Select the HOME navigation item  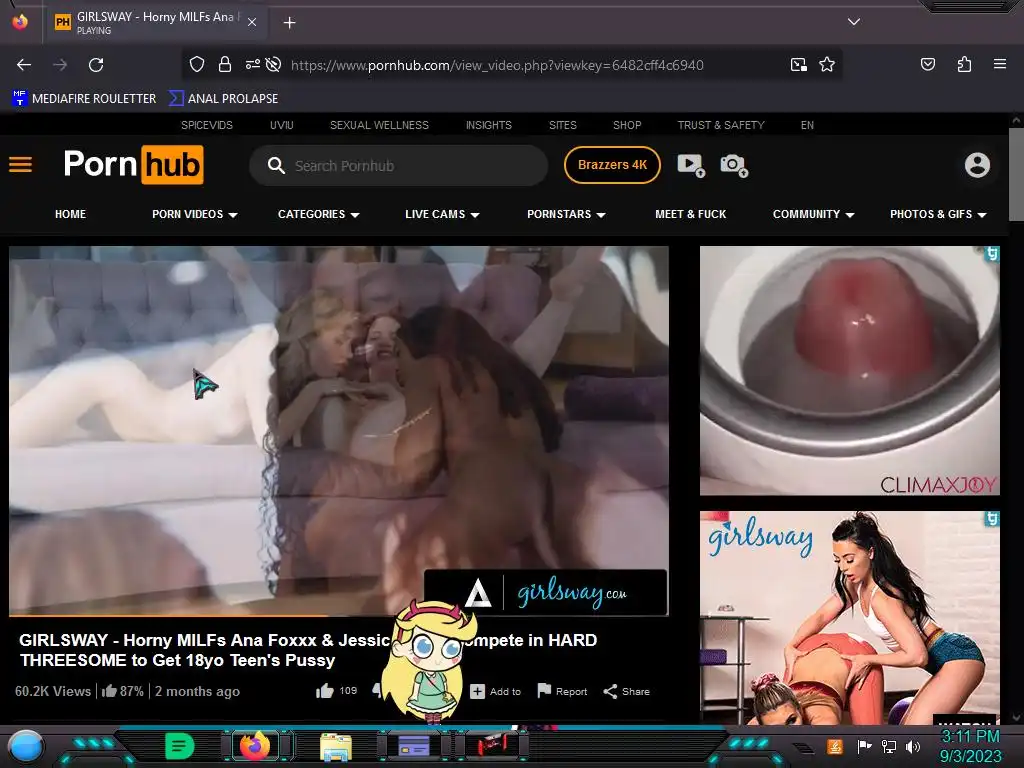click(x=71, y=214)
